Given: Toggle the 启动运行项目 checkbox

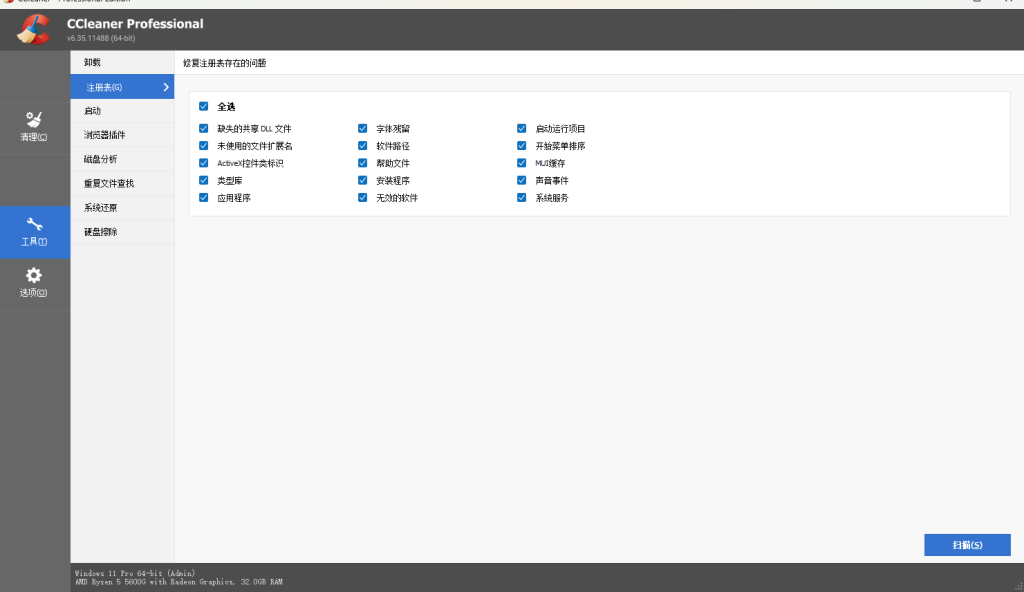Looking at the screenshot, I should [x=522, y=129].
